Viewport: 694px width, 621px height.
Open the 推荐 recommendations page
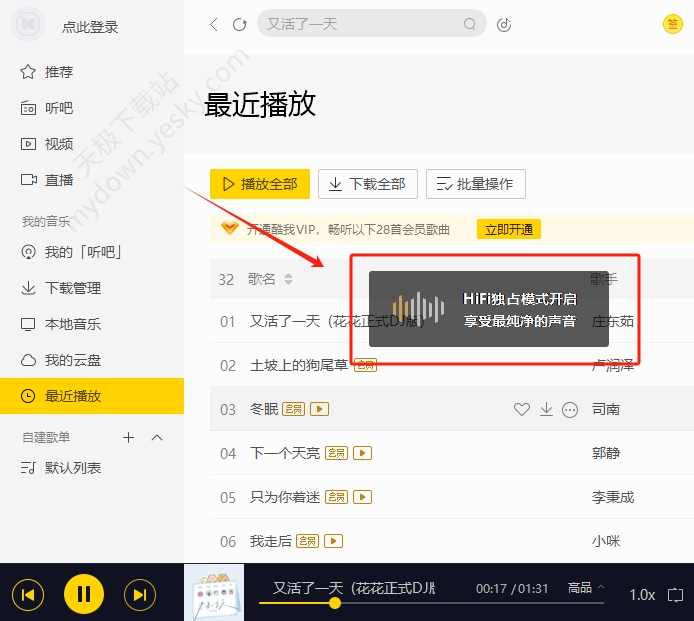pos(46,72)
